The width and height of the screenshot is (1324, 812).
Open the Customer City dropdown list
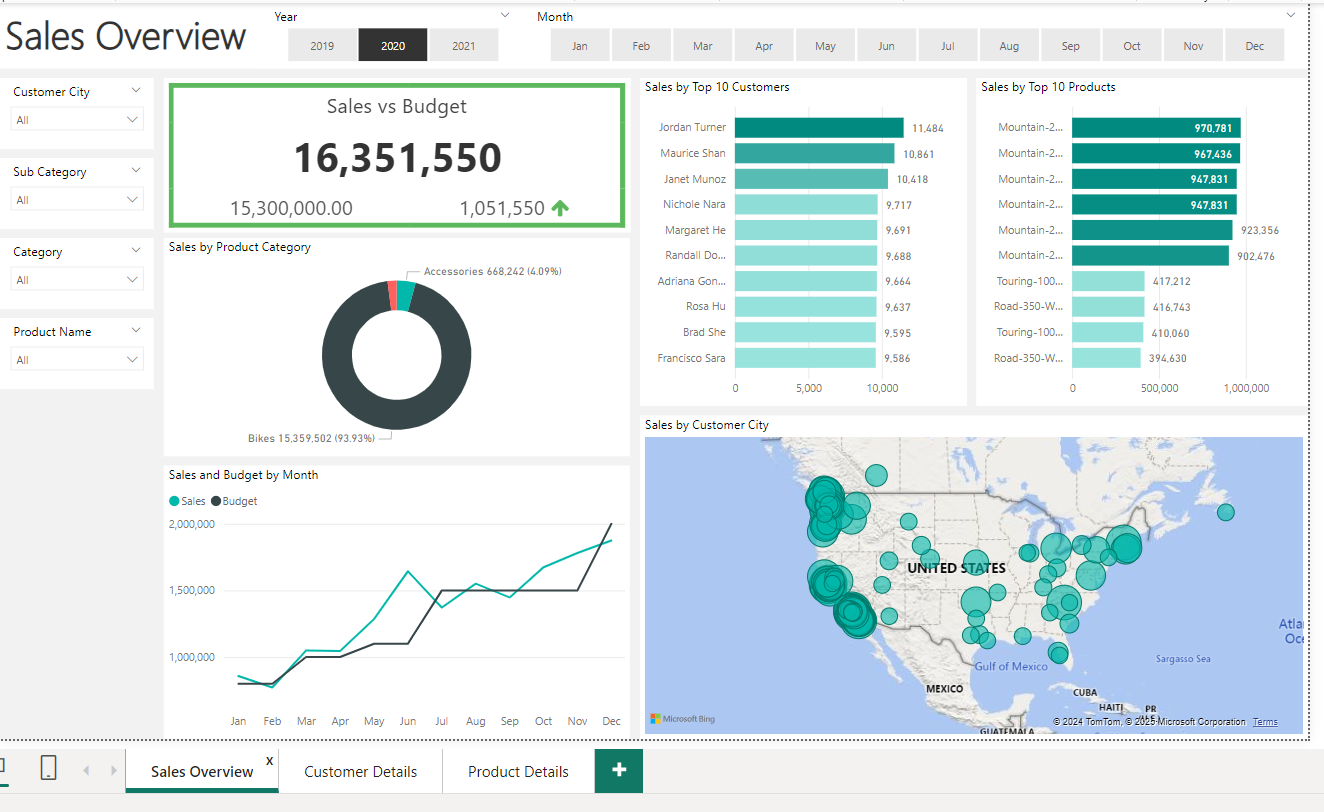point(77,120)
